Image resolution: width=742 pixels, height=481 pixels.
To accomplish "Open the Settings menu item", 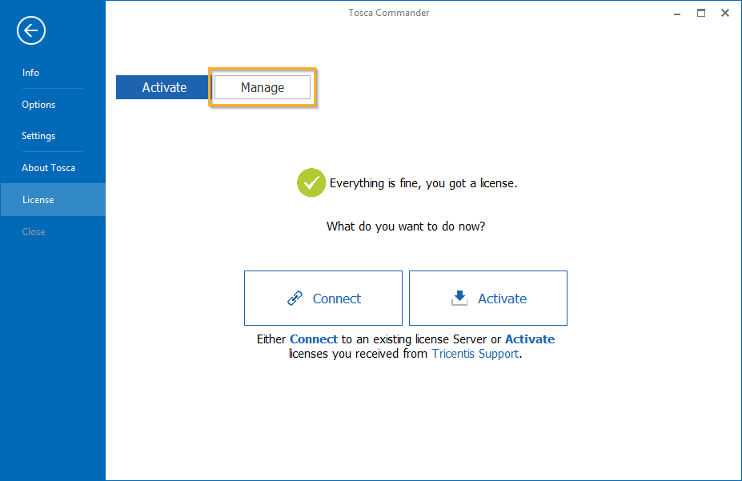I will pos(38,136).
